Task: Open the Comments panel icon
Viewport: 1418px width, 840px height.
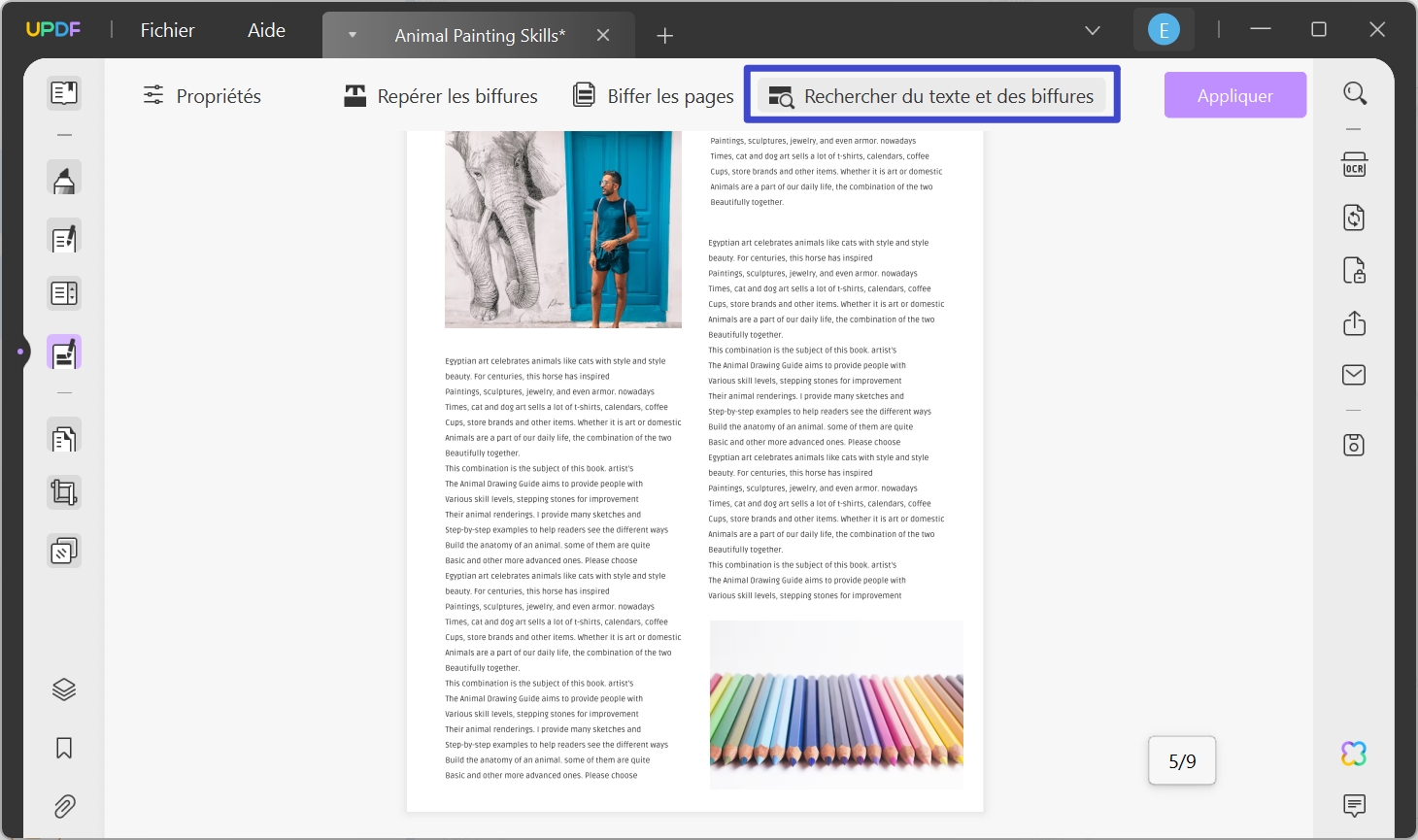Action: pyautogui.click(x=1354, y=806)
